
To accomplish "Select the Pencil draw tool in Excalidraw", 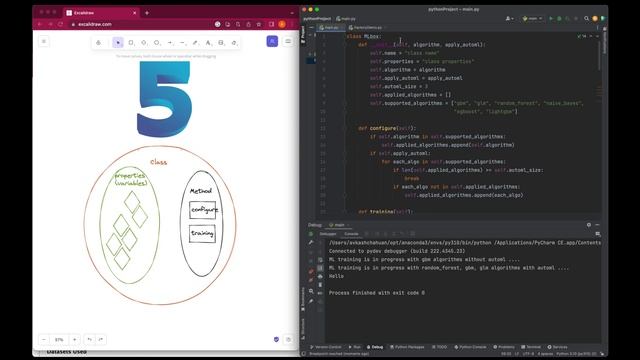I will (x=196, y=42).
